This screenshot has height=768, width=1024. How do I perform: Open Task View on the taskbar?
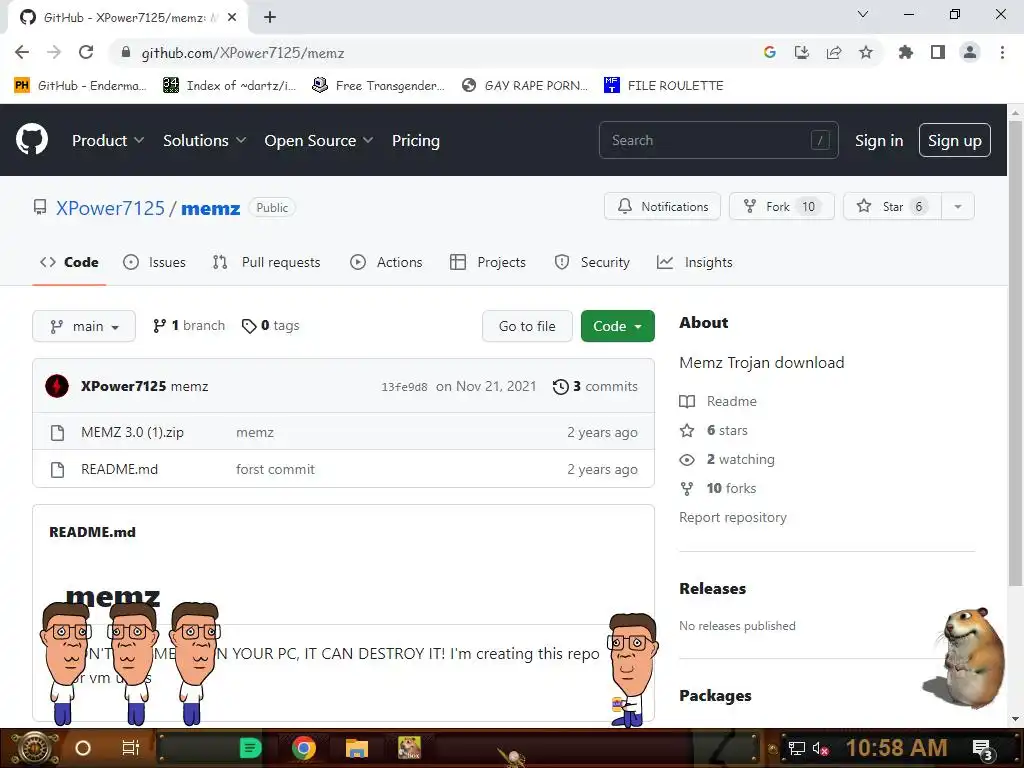(131, 748)
